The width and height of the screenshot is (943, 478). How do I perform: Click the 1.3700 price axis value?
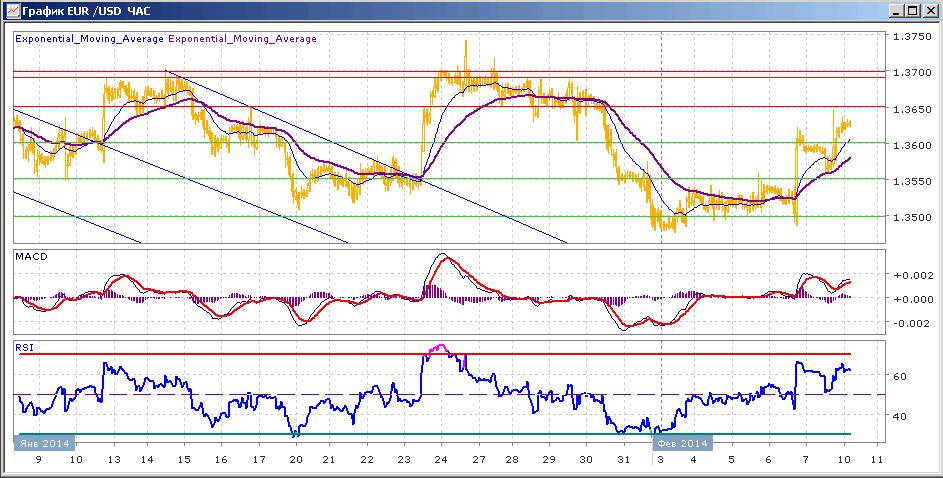(x=911, y=73)
